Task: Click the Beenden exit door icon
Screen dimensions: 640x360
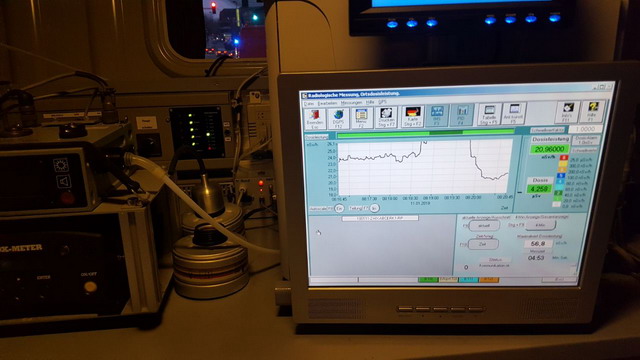Action: coord(315,118)
